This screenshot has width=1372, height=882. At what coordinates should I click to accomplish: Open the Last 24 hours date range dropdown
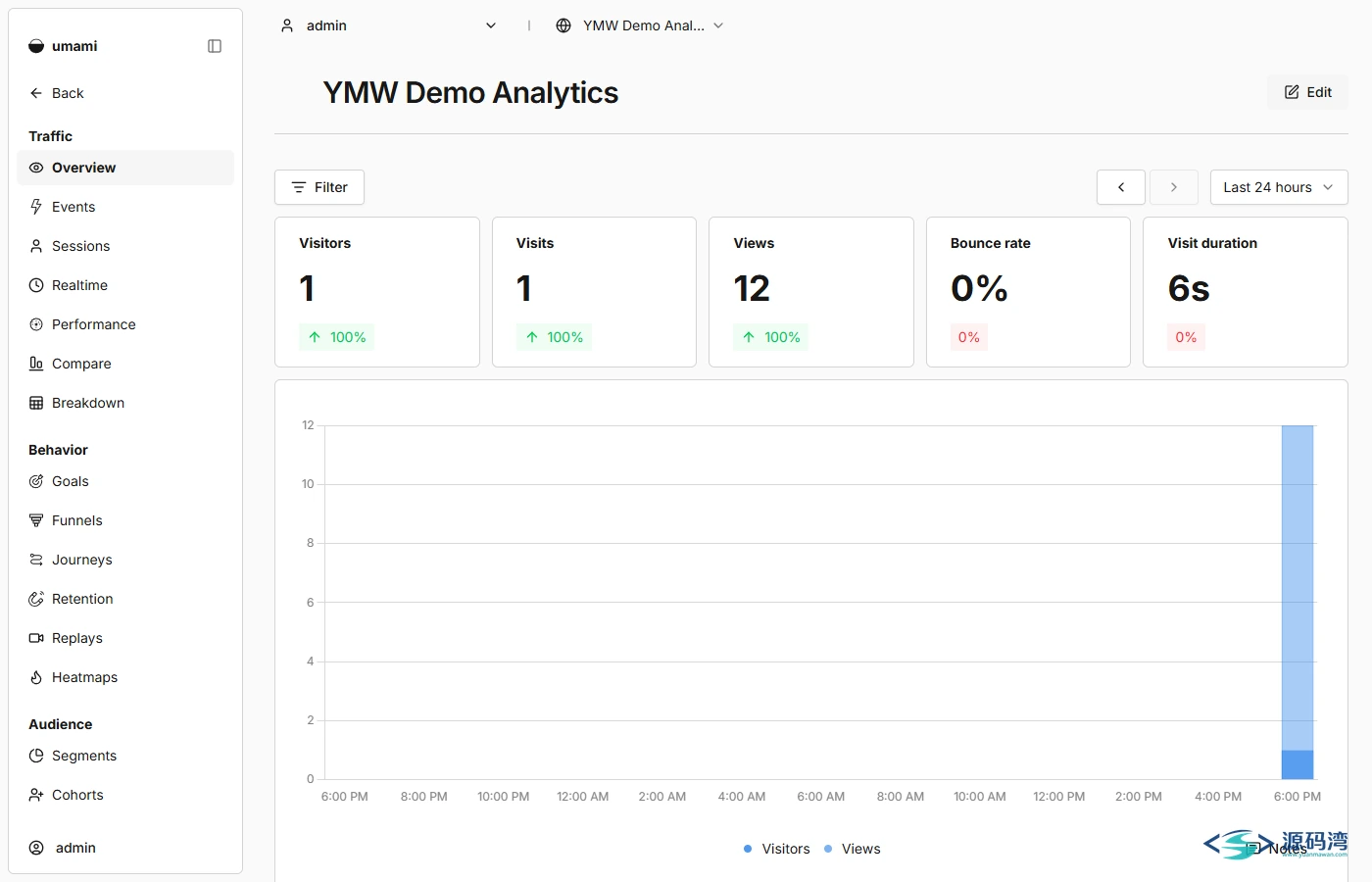coord(1279,187)
